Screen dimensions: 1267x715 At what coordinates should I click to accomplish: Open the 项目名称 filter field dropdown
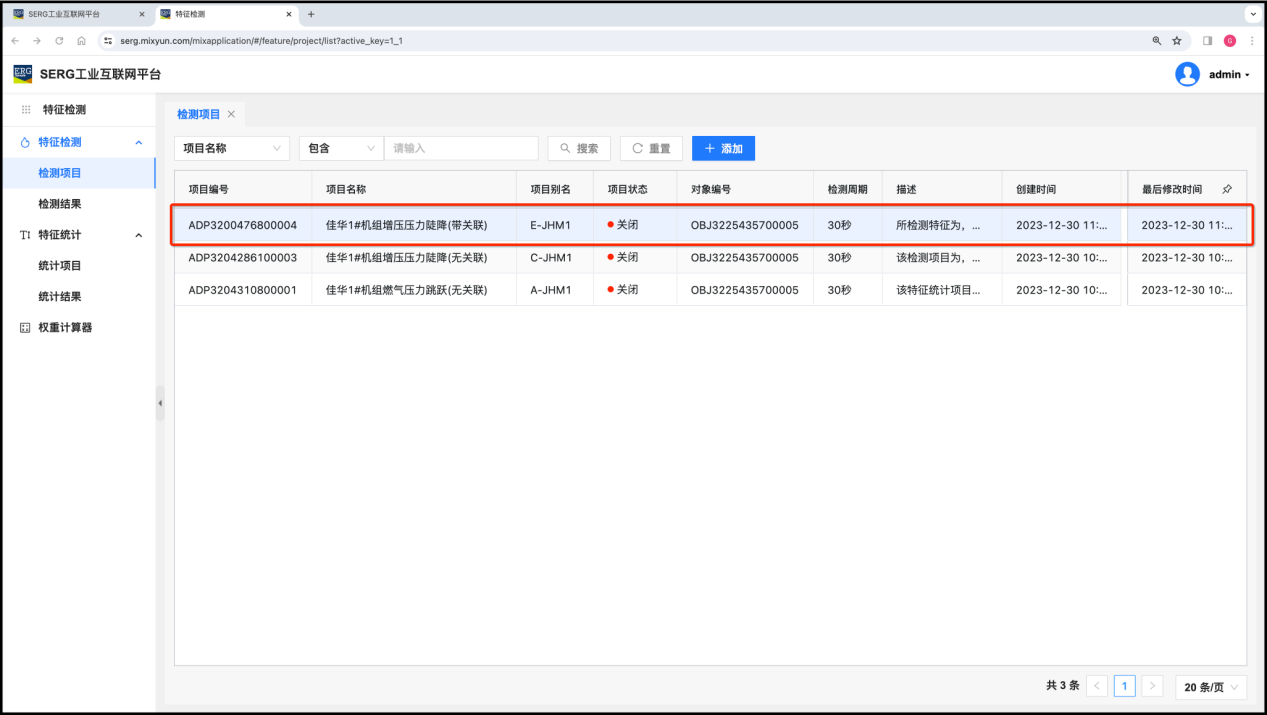(231, 148)
